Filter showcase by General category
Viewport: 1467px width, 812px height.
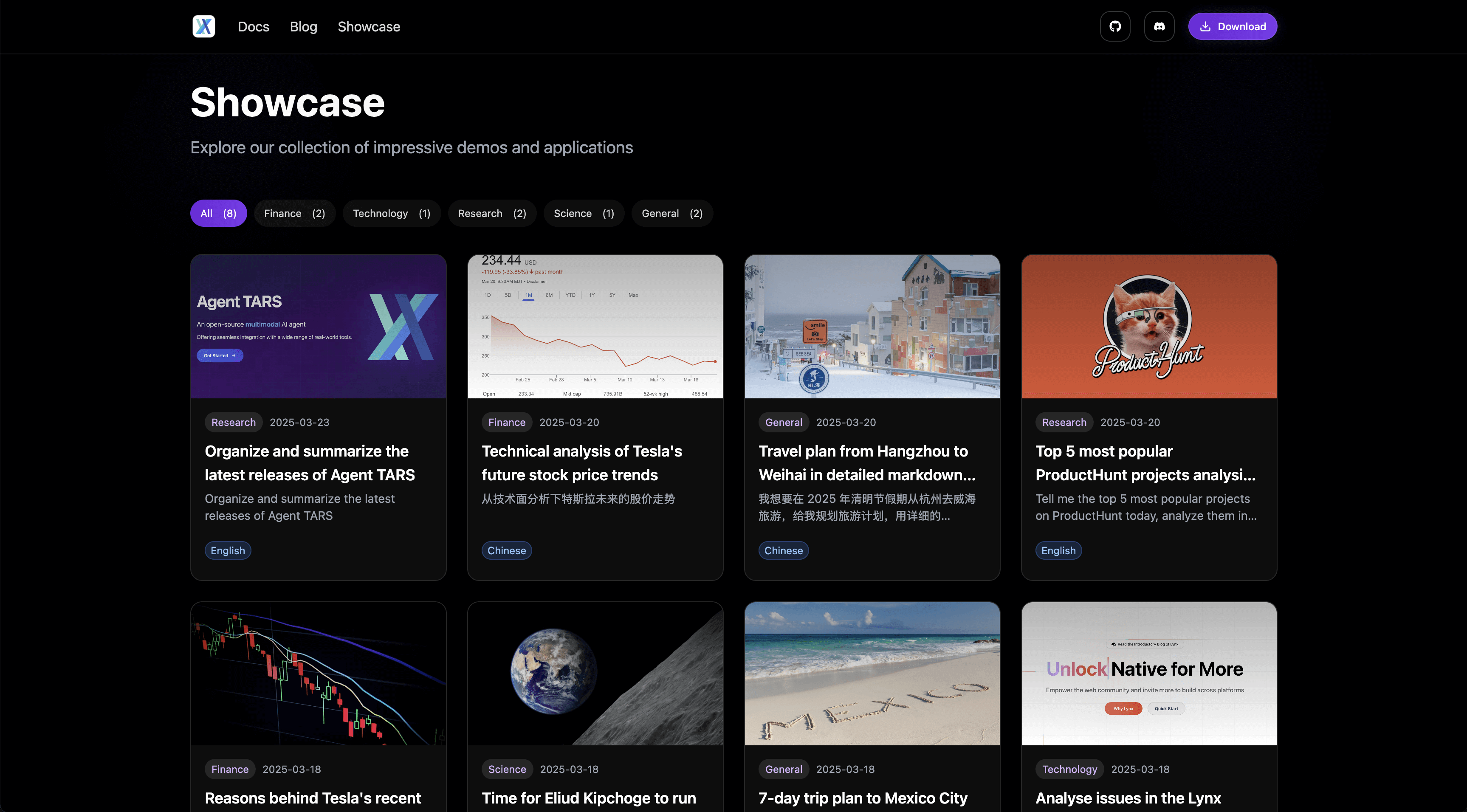point(671,213)
